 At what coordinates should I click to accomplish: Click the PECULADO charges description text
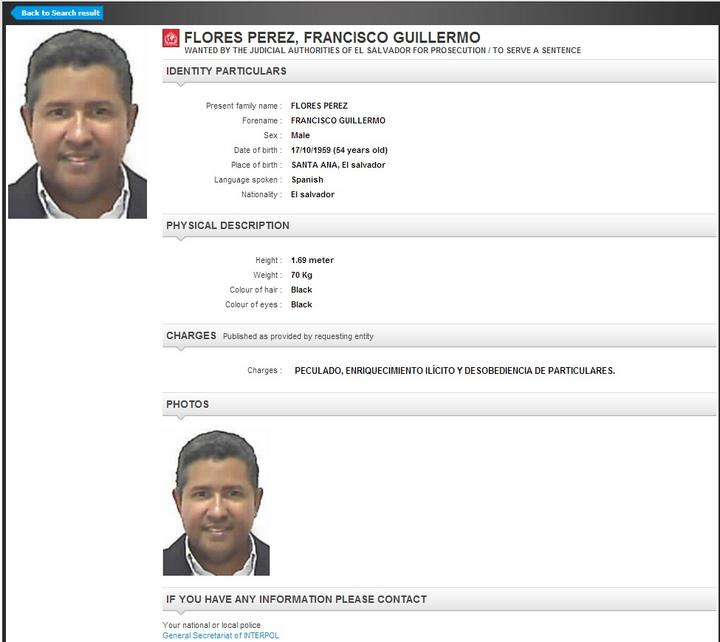coord(454,370)
